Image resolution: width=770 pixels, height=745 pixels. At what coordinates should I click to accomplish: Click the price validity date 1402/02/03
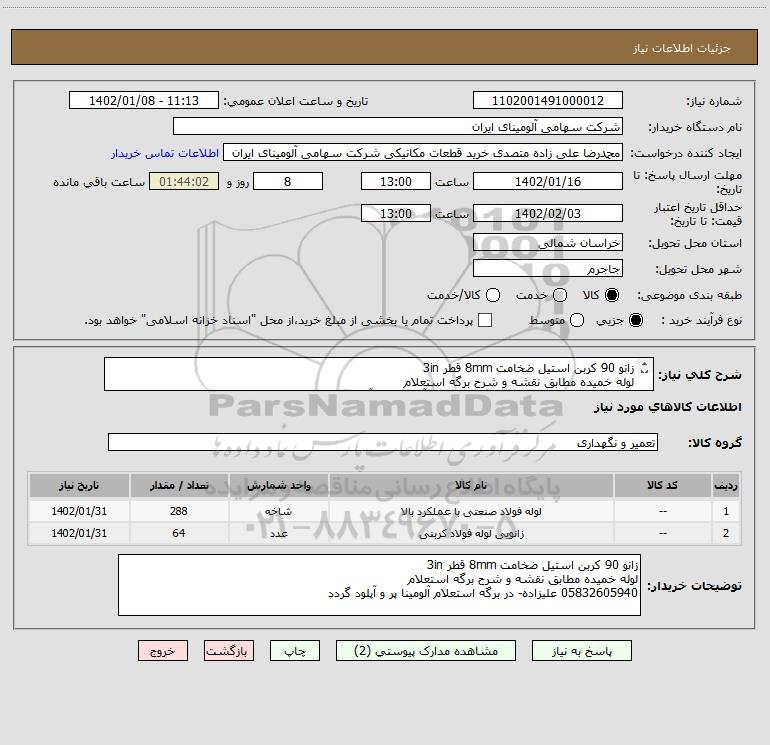(x=548, y=214)
